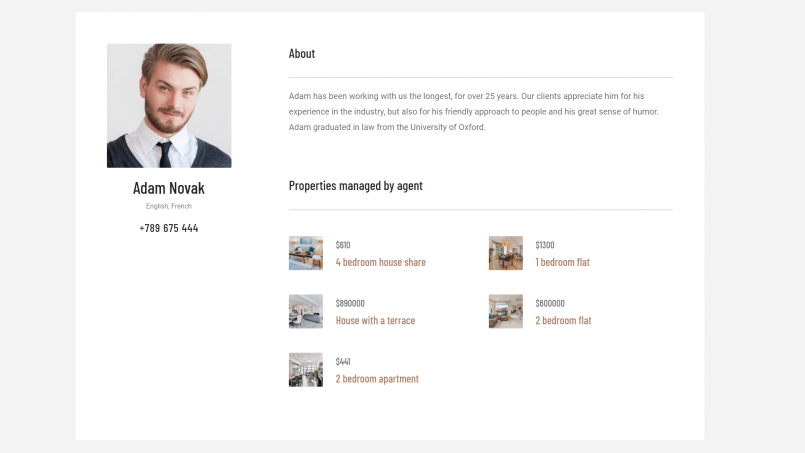The height and width of the screenshot is (453, 805).
Task: Click the agent name Adam Novak
Action: [x=169, y=188]
